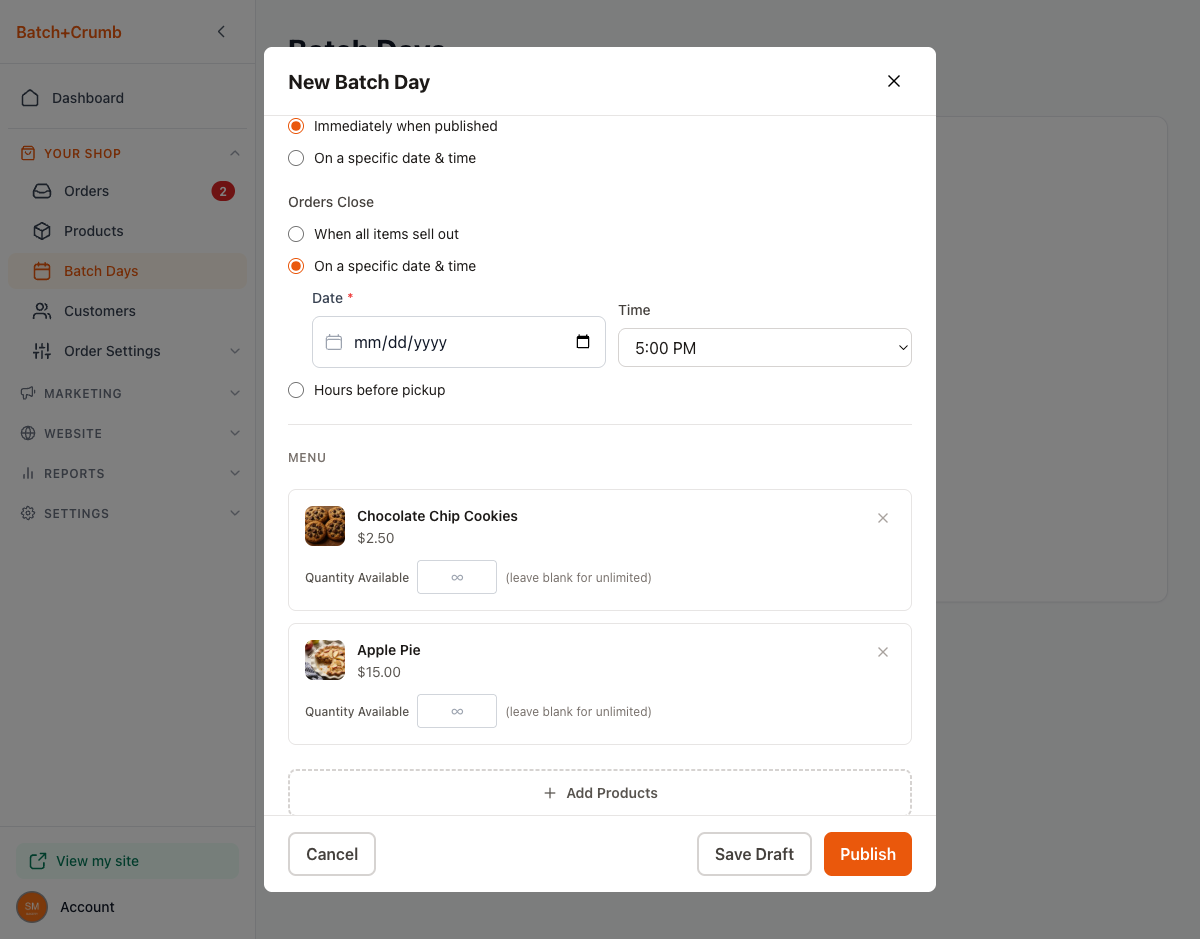Remove Chocolate Chip Cookies from menu
The width and height of the screenshot is (1200, 939).
click(883, 518)
